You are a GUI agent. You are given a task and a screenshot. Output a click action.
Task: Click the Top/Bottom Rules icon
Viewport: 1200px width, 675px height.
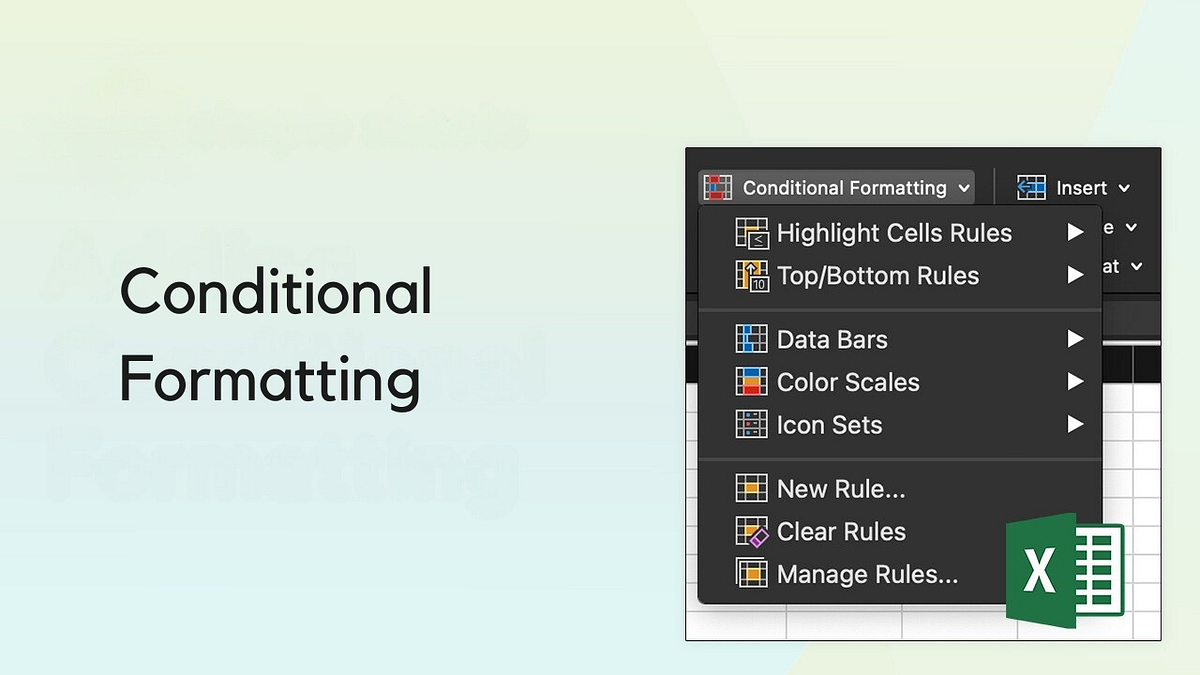(x=753, y=276)
